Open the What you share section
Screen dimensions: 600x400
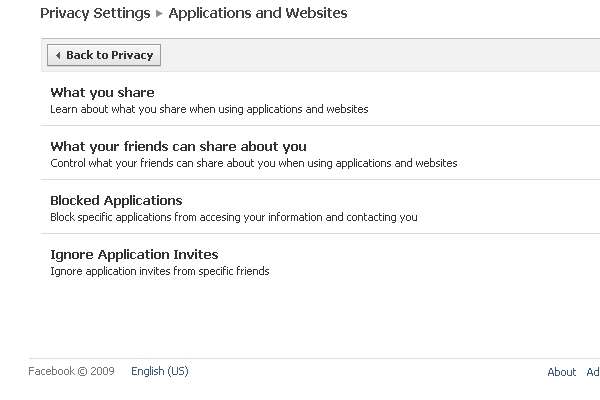tap(102, 92)
